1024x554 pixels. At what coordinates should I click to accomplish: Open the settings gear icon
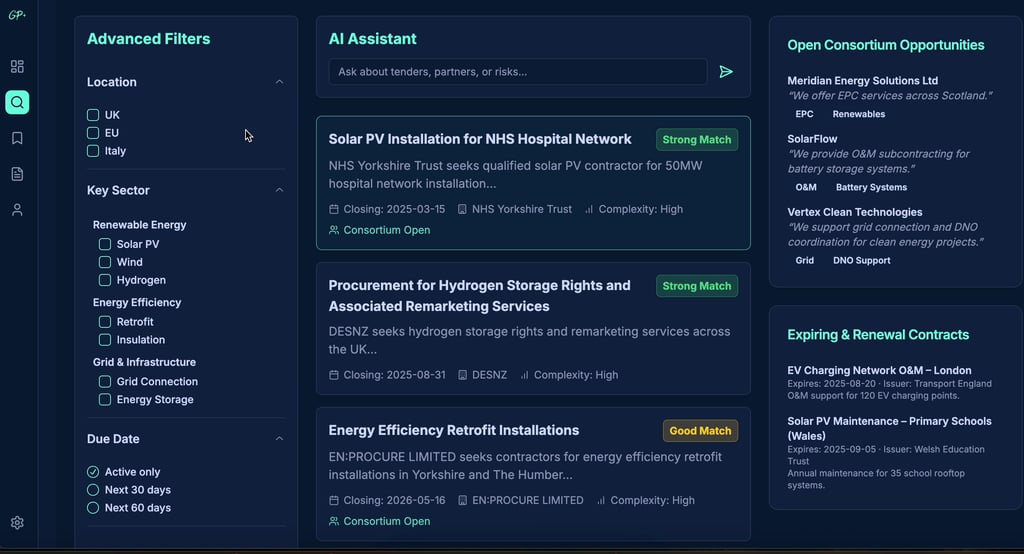coord(17,523)
